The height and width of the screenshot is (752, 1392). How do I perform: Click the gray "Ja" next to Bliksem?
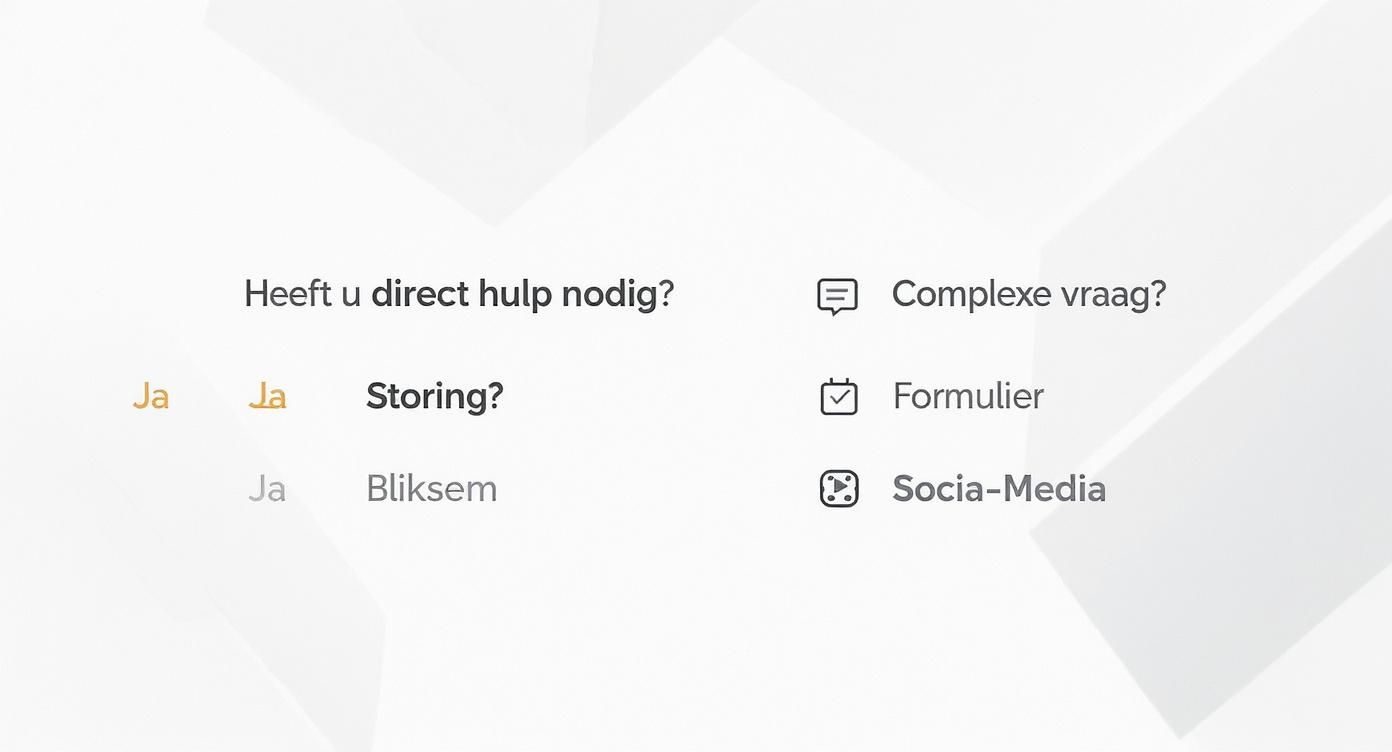tap(267, 489)
